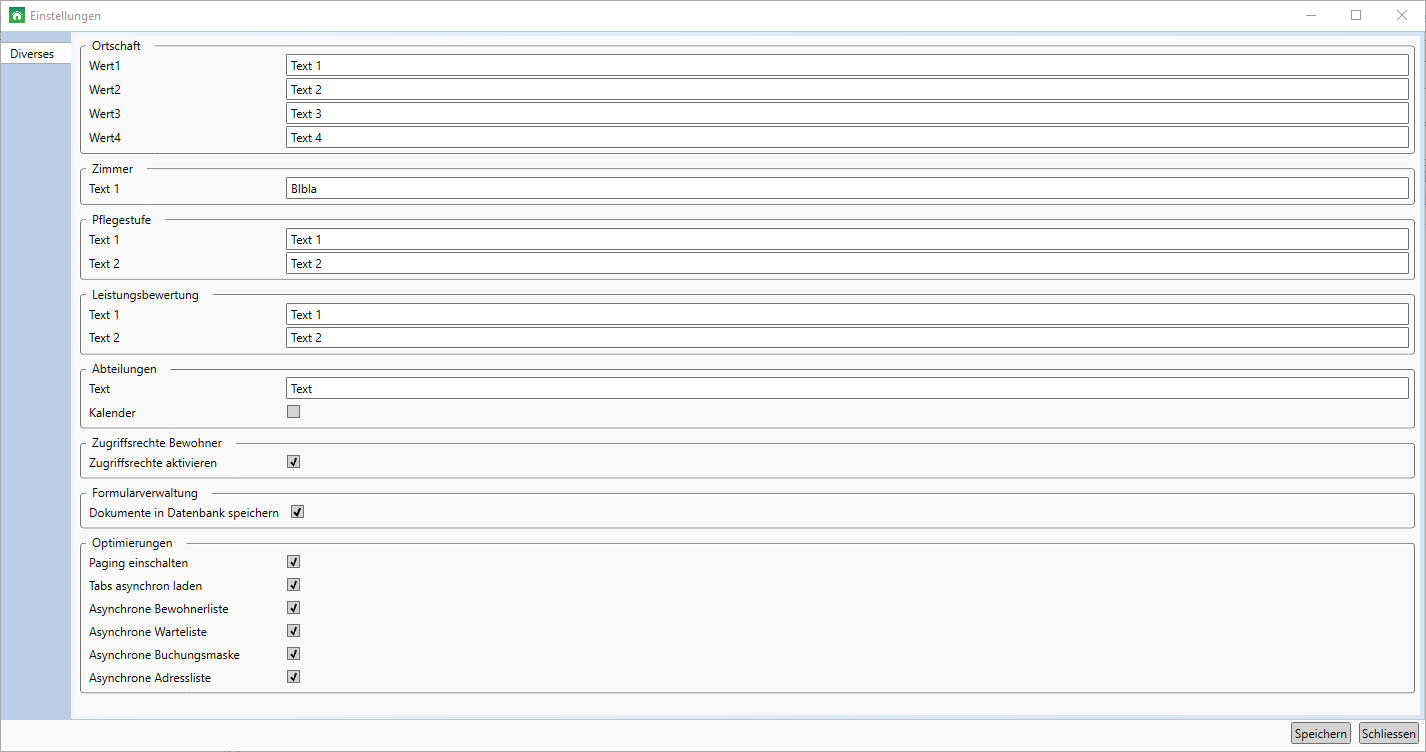The width and height of the screenshot is (1426, 752).
Task: Focus the Wert1 text field
Action: [x=847, y=65]
